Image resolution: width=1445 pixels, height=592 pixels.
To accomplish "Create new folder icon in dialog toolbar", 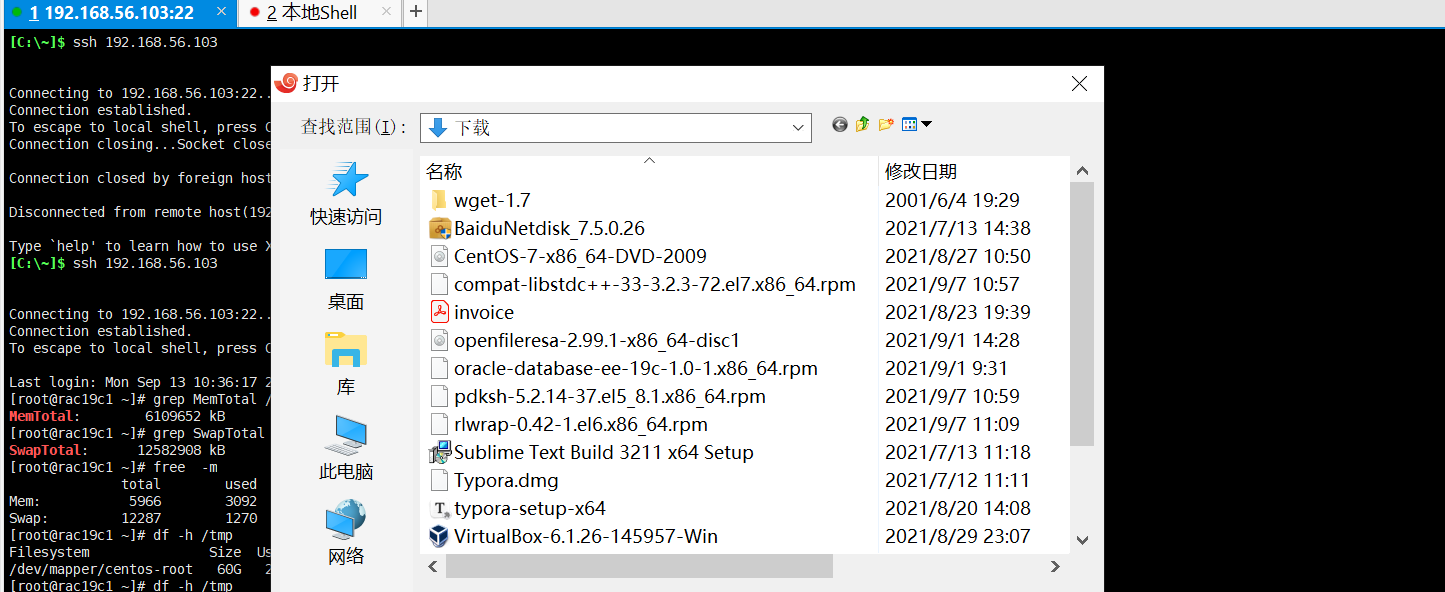I will (x=886, y=125).
